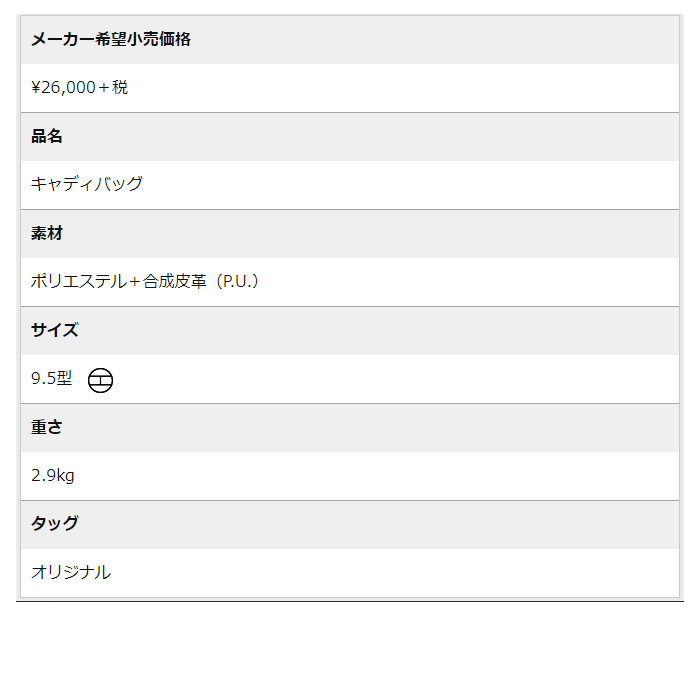Click the キャディバッグ product name
700x700 pixels.
(x=87, y=184)
